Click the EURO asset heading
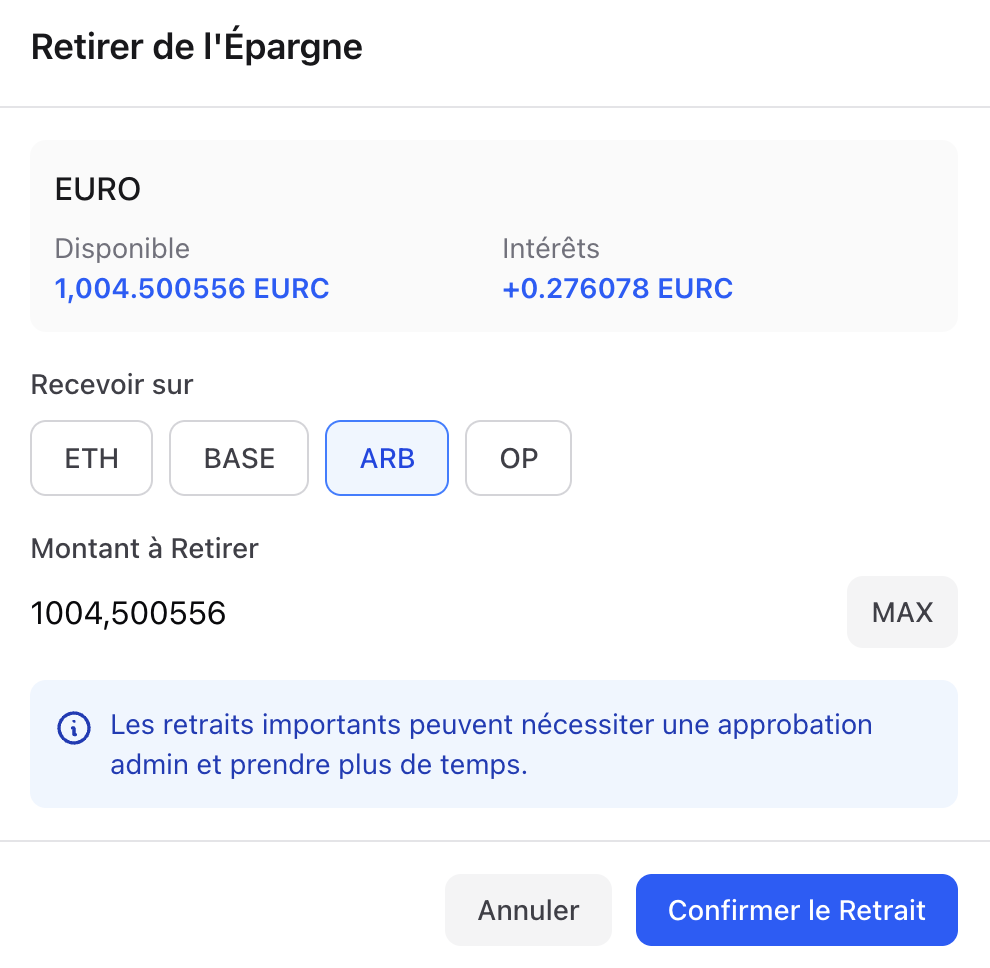990x968 pixels. coord(98,189)
